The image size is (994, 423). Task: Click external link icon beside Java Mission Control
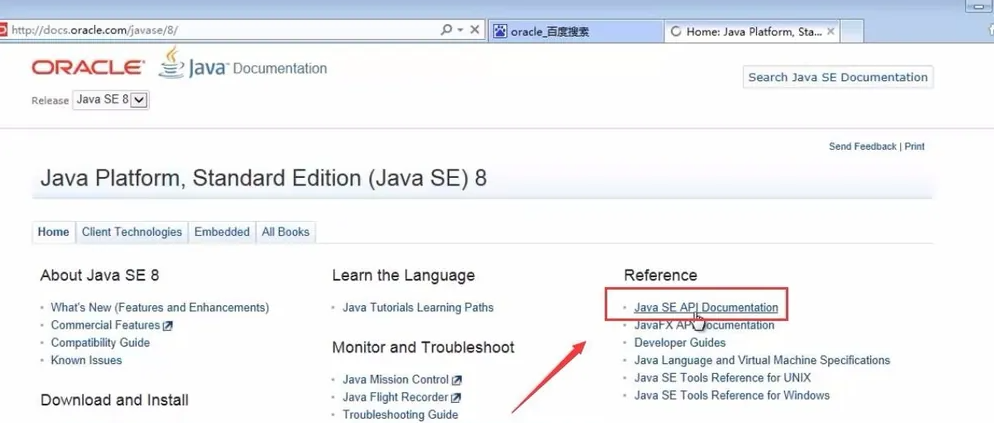(x=457, y=380)
